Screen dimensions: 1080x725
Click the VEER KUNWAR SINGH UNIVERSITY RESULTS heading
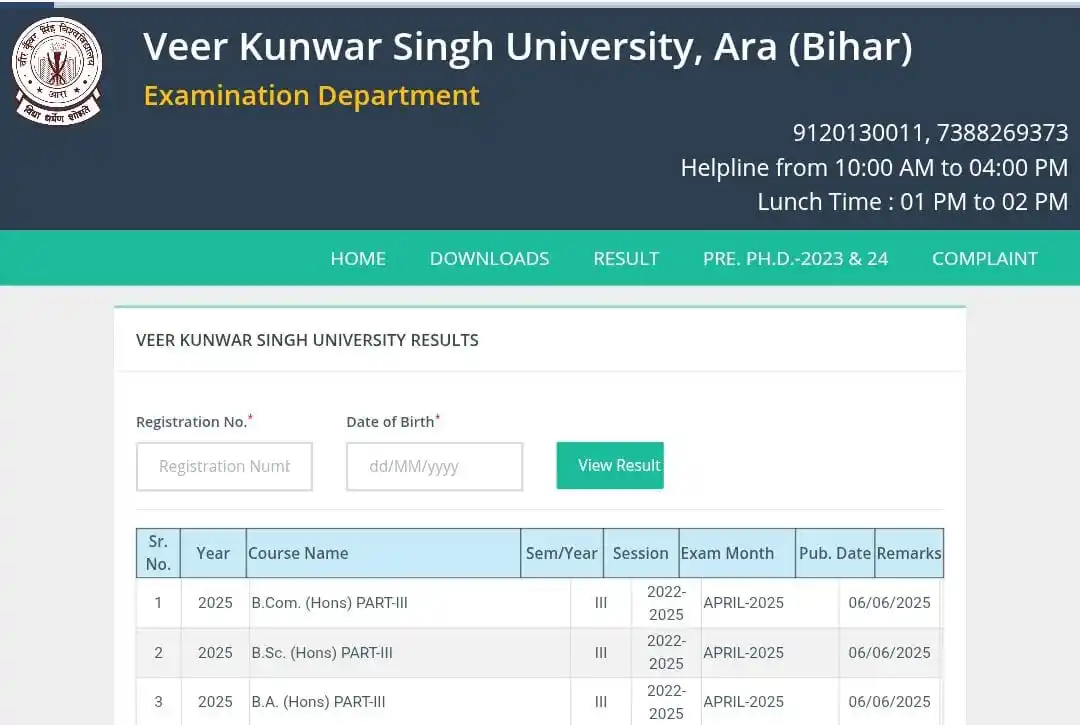point(307,340)
